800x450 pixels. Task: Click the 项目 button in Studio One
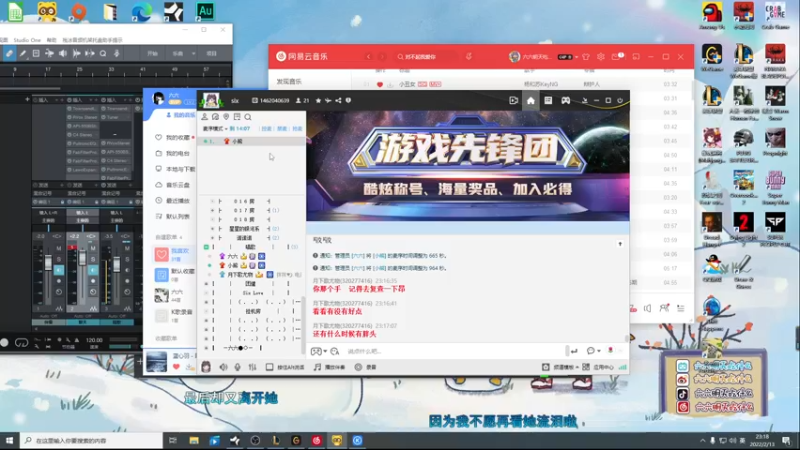pyautogui.click(x=212, y=53)
